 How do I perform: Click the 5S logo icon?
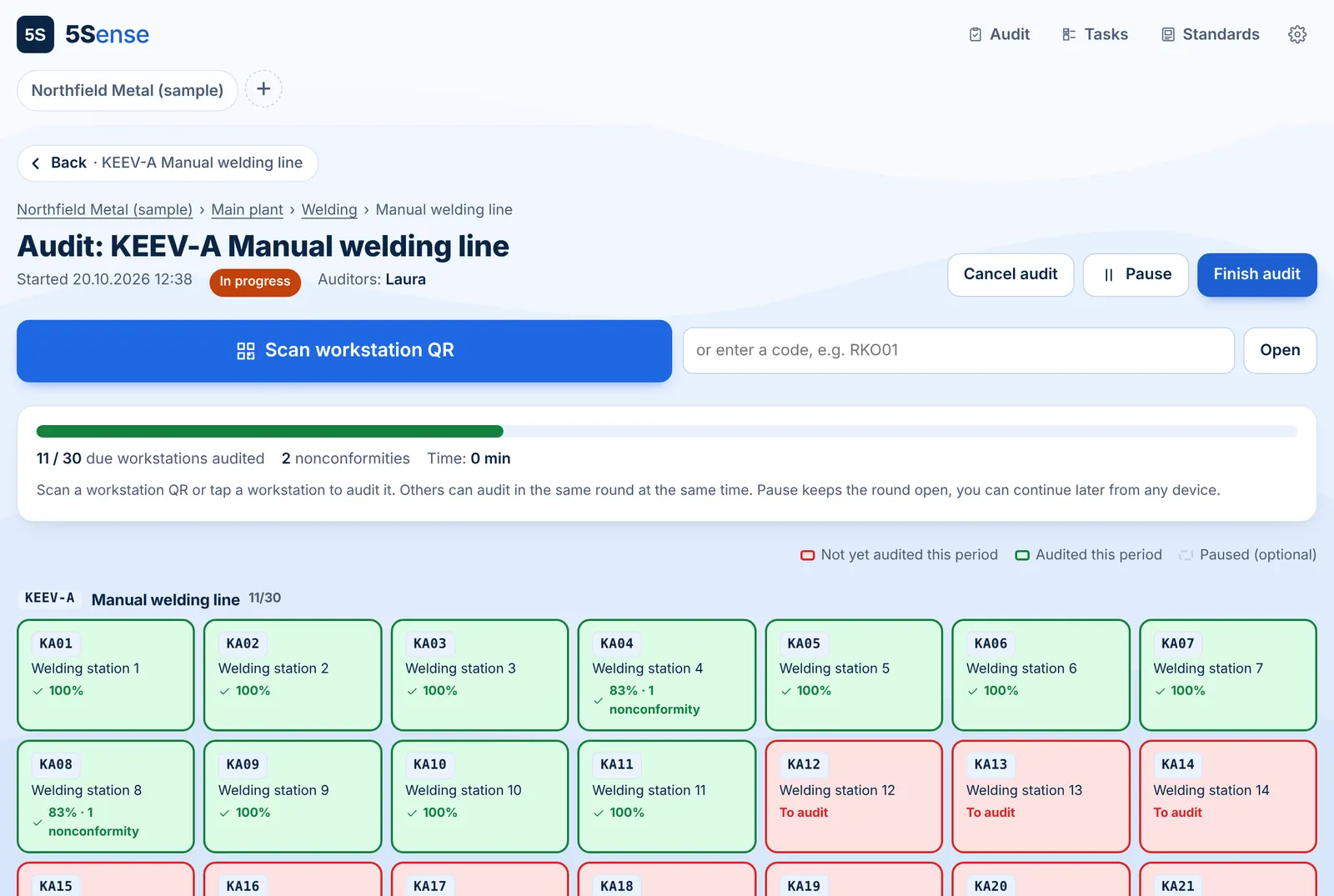pos(35,34)
